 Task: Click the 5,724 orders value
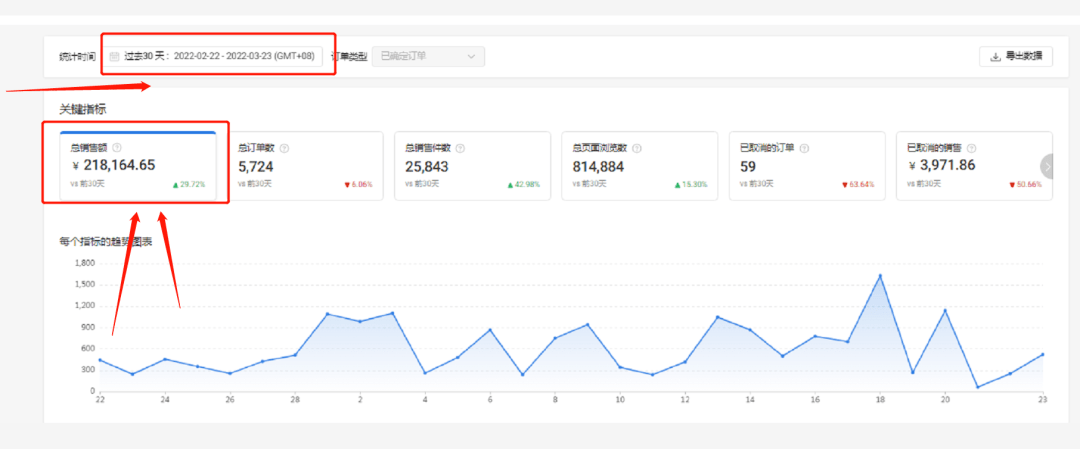point(256,166)
